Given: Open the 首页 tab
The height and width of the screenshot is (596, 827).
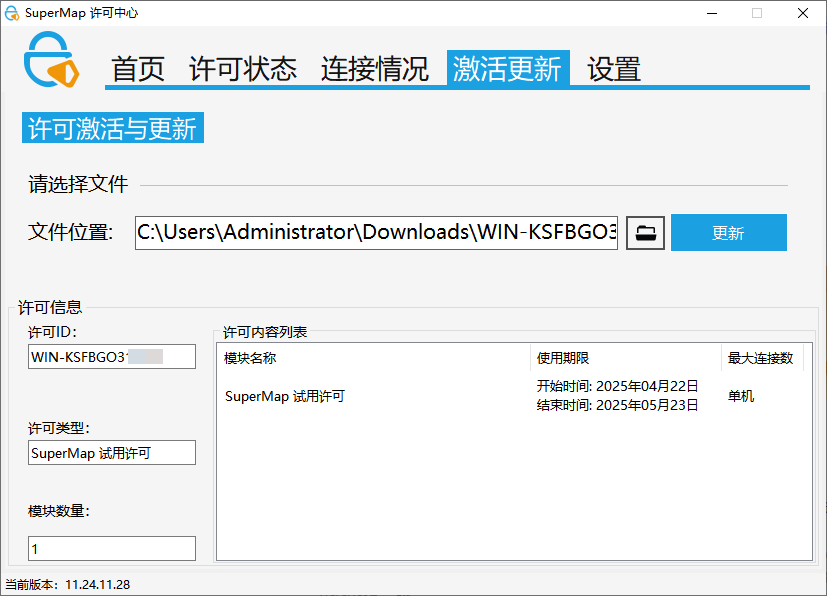Looking at the screenshot, I should 138,69.
